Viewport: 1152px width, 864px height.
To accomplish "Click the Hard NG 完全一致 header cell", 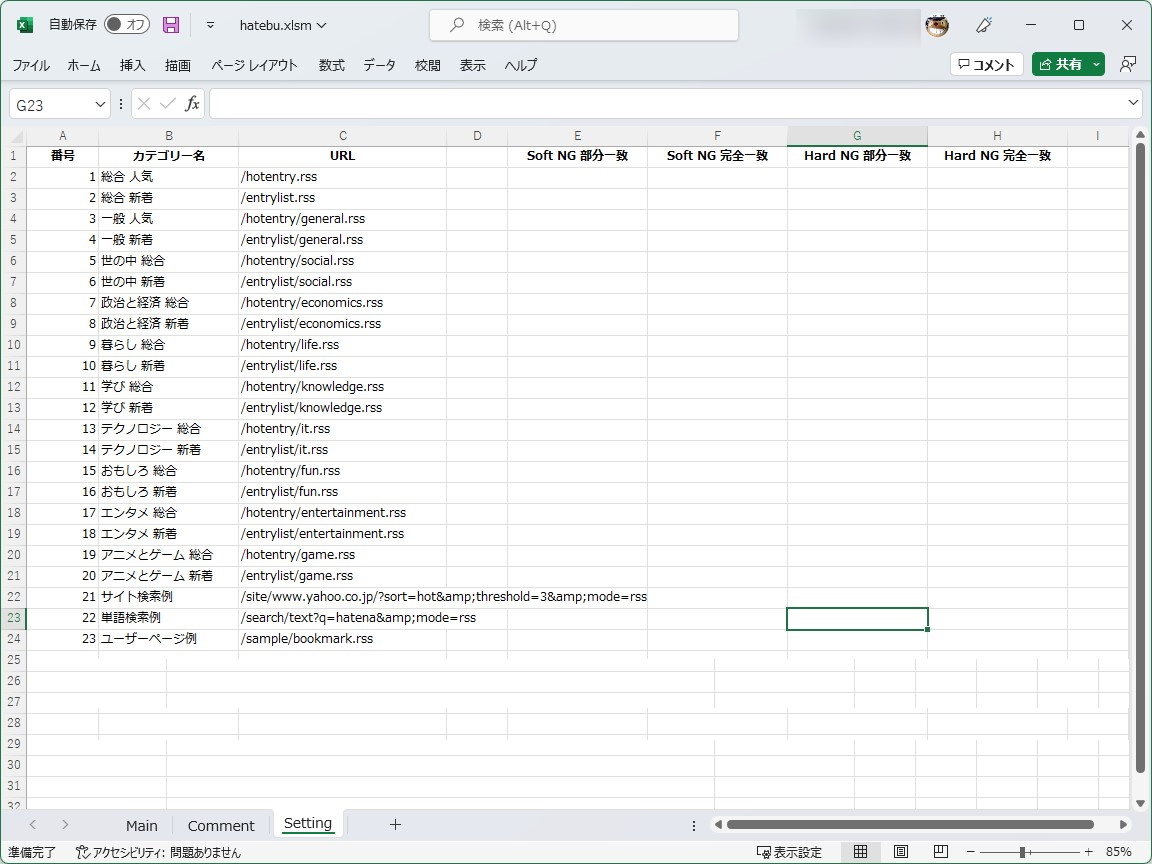I will pyautogui.click(x=997, y=156).
